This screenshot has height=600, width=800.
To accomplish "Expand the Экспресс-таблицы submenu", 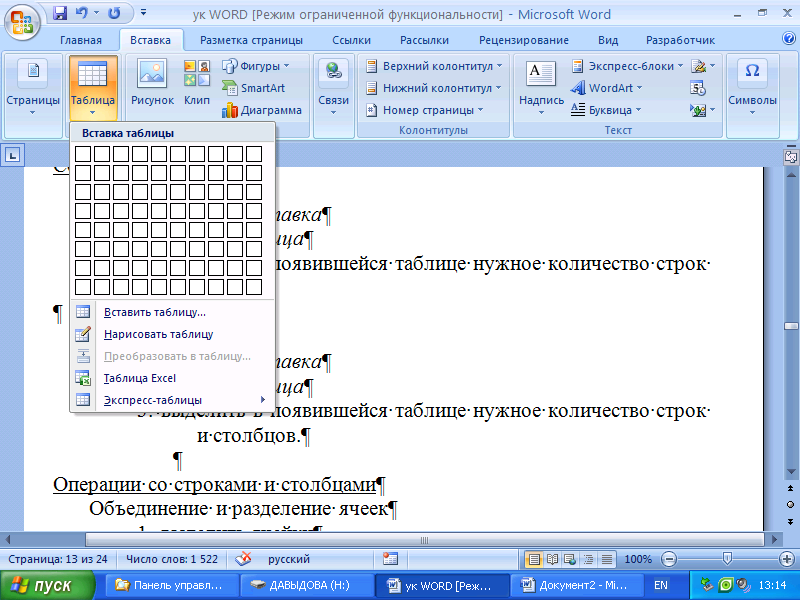I will [x=172, y=400].
